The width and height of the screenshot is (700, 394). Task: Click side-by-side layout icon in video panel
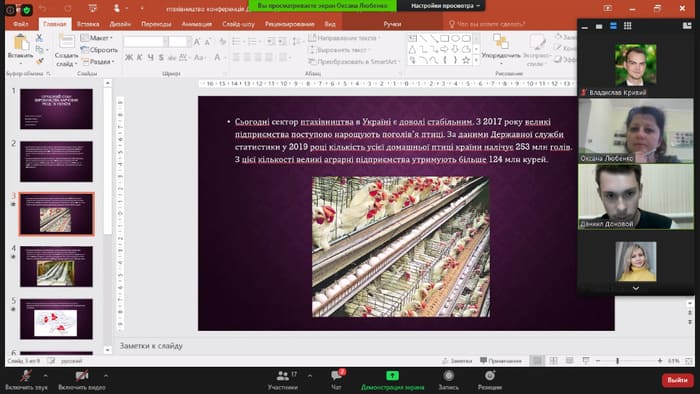tap(687, 26)
